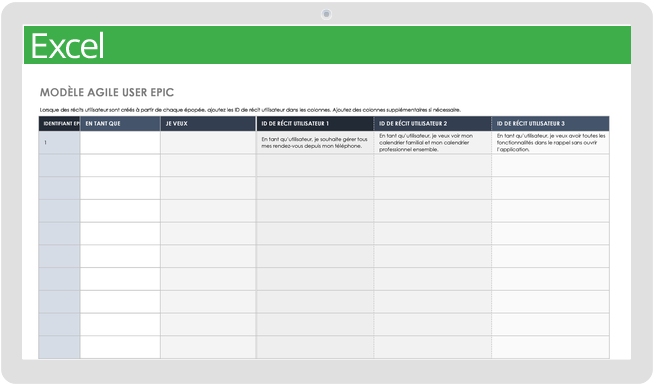Select the JE VEUX column header

tap(208, 124)
